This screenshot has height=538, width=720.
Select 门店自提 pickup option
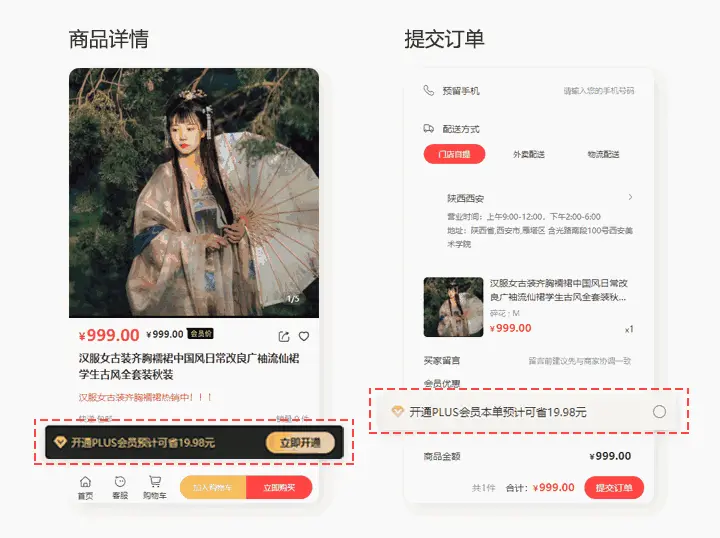pyautogui.click(x=454, y=154)
